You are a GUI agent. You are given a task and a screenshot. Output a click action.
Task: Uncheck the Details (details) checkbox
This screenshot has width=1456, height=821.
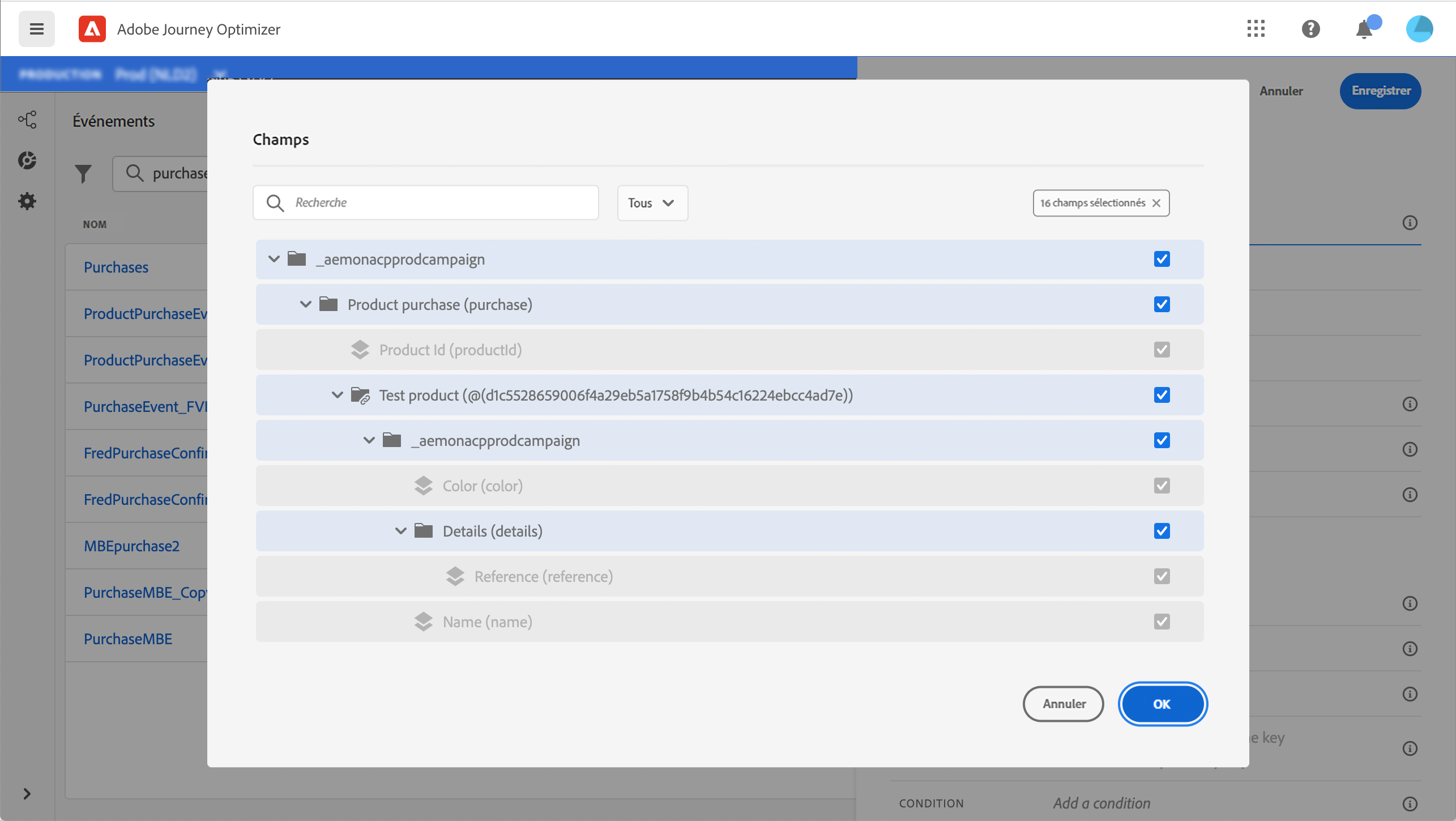(1162, 531)
